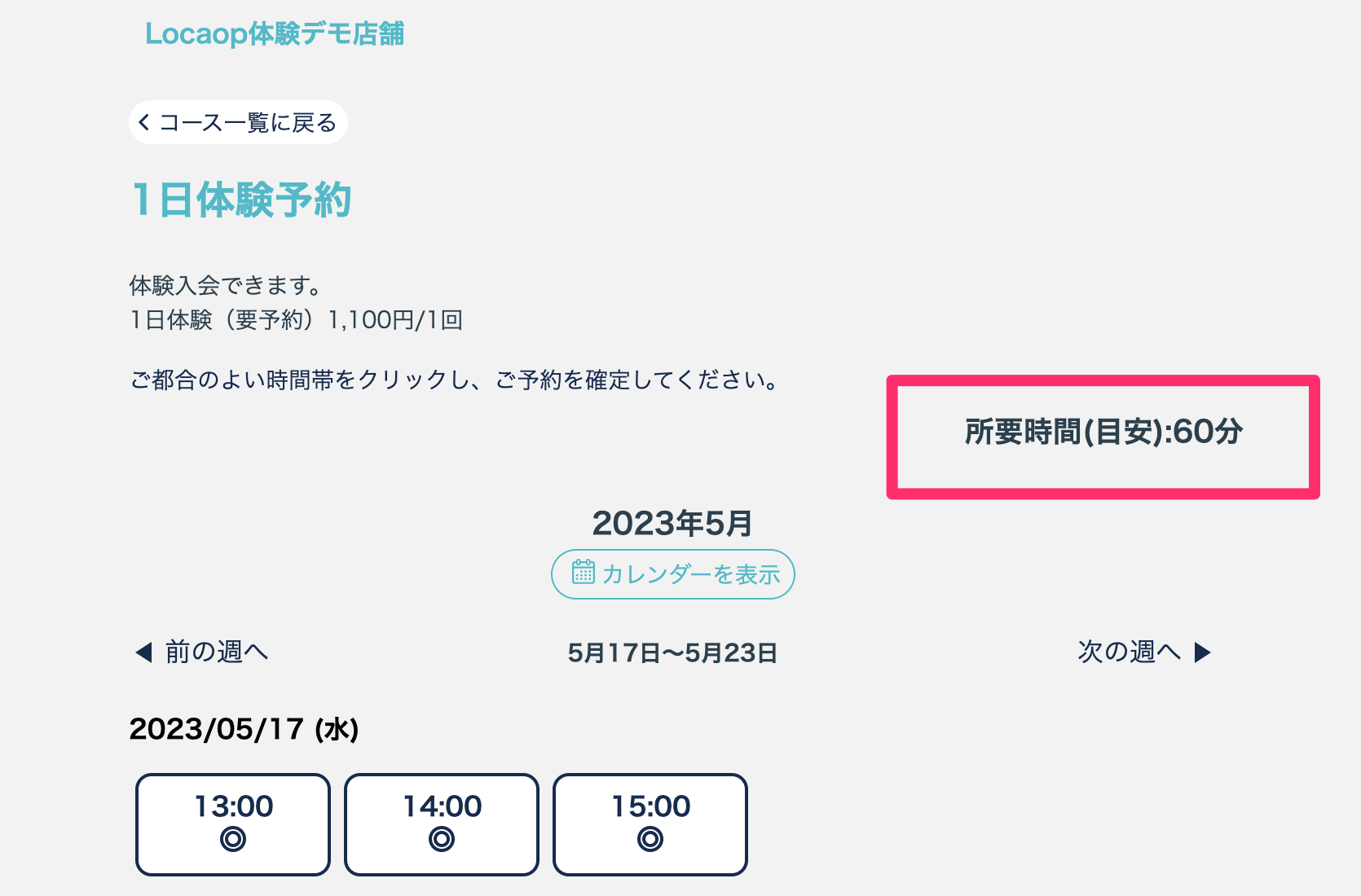The width and height of the screenshot is (1361, 896).
Task: Click the 2023/05/17 (水) date heading
Action: [244, 729]
